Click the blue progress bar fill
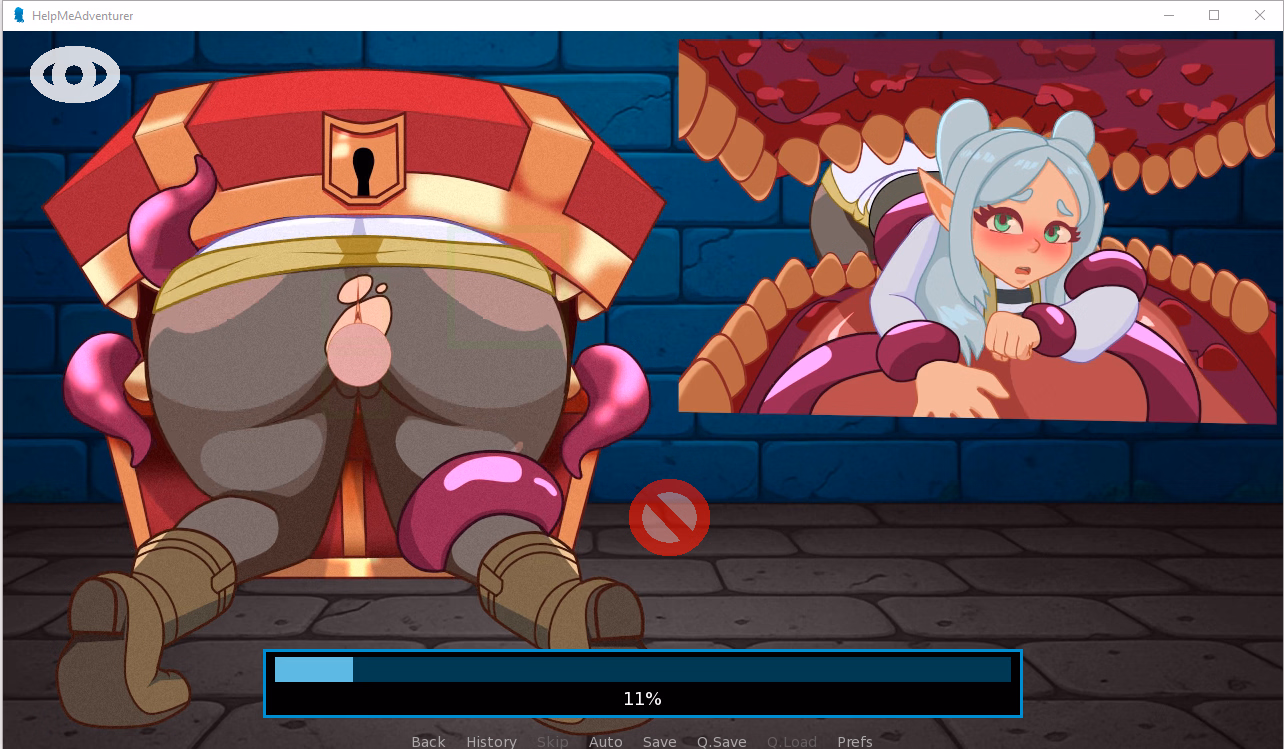Image resolution: width=1284 pixels, height=749 pixels. 313,669
